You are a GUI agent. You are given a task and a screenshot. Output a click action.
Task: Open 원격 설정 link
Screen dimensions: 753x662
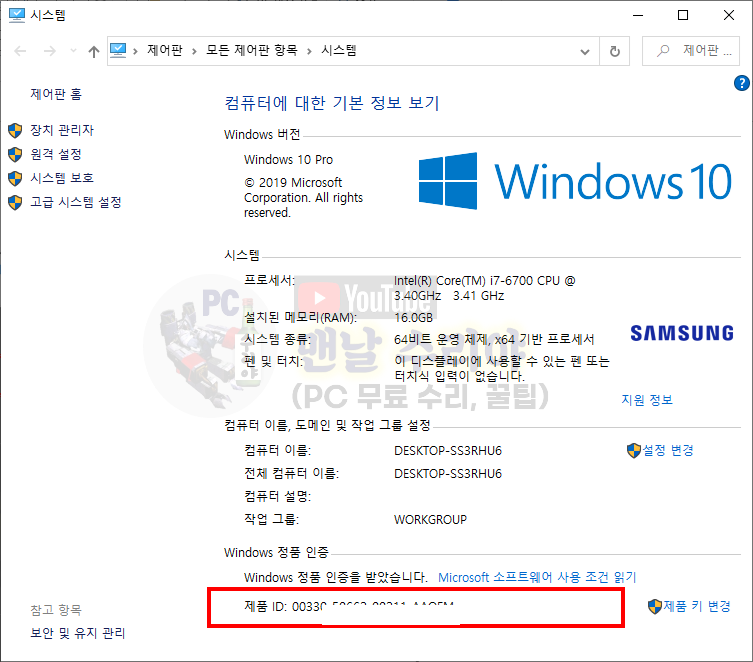[56, 154]
